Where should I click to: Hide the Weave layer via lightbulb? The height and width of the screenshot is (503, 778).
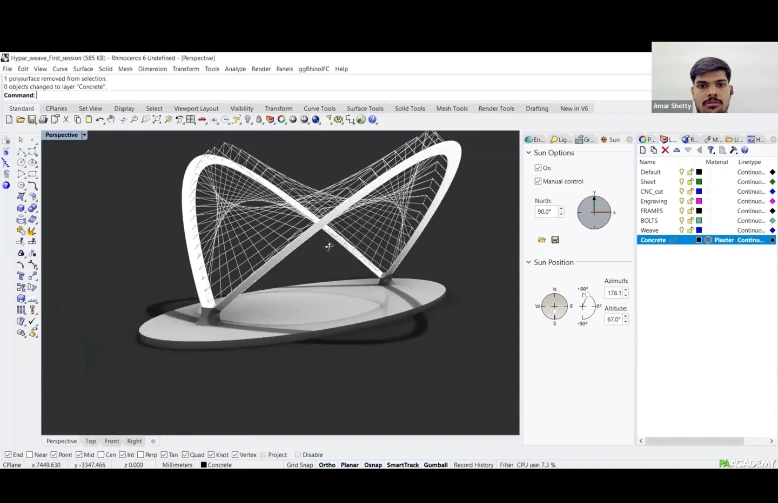click(682, 230)
